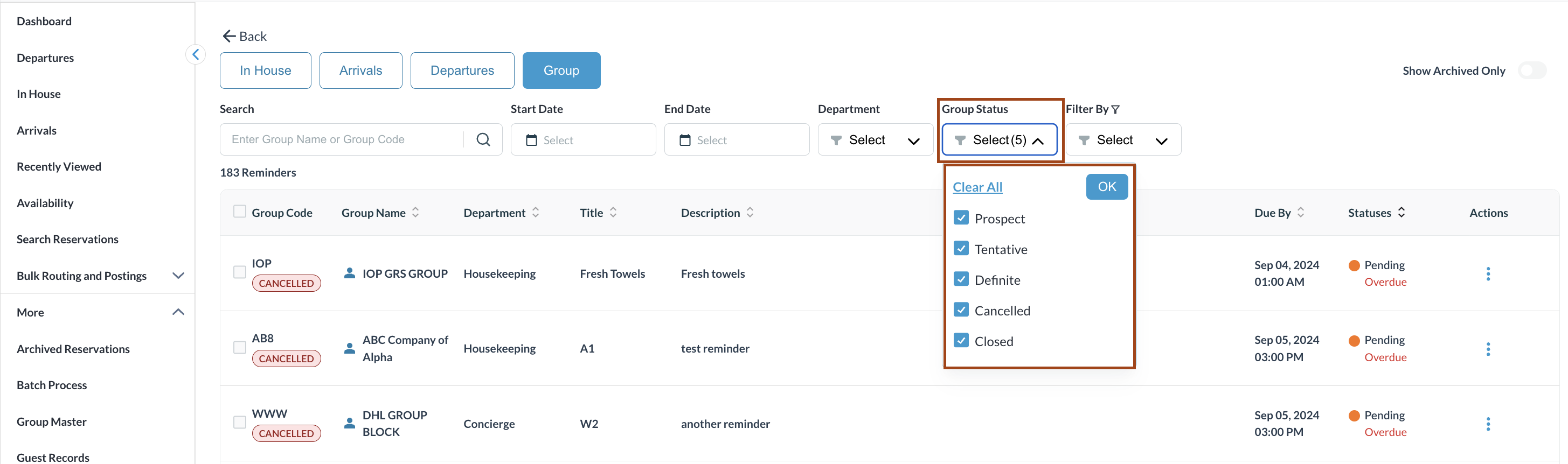Click the End Date calendar icon
The width and height of the screenshot is (1568, 464).
[x=684, y=140]
